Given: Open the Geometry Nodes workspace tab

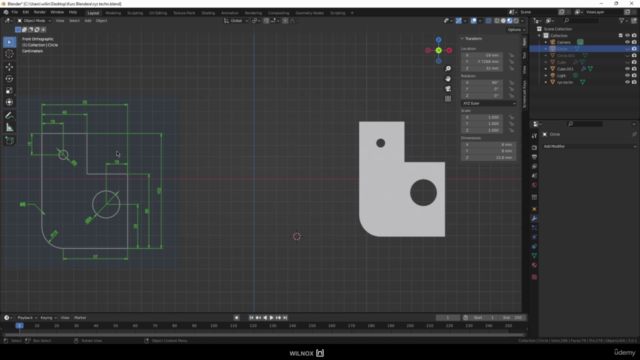Looking at the screenshot, I should point(309,13).
